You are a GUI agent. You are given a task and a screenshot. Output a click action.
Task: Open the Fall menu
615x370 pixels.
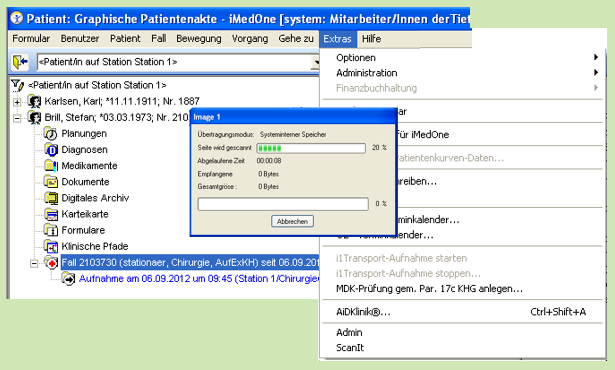(x=158, y=38)
